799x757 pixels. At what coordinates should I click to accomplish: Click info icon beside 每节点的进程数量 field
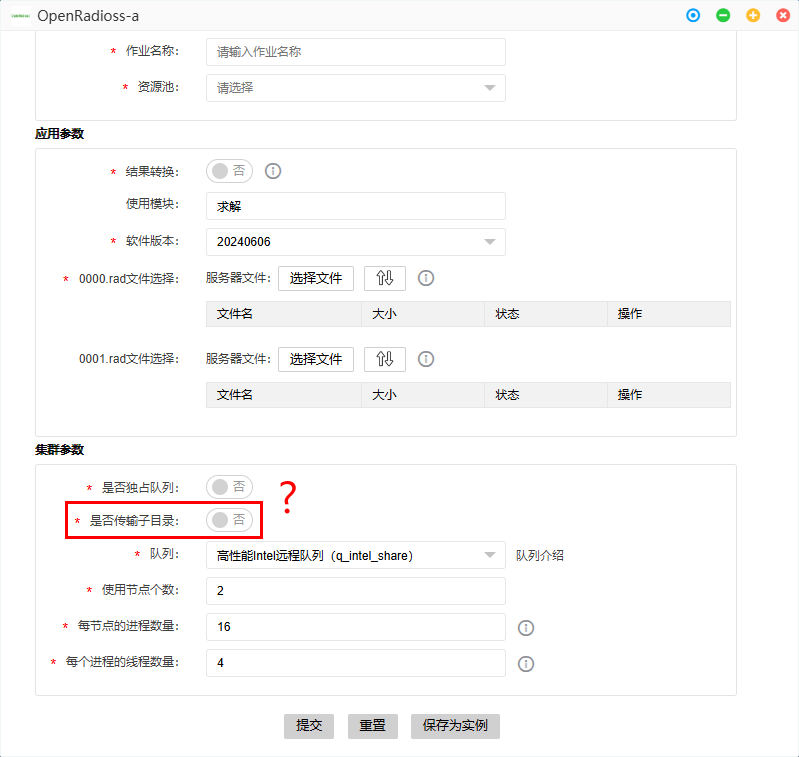click(x=526, y=628)
